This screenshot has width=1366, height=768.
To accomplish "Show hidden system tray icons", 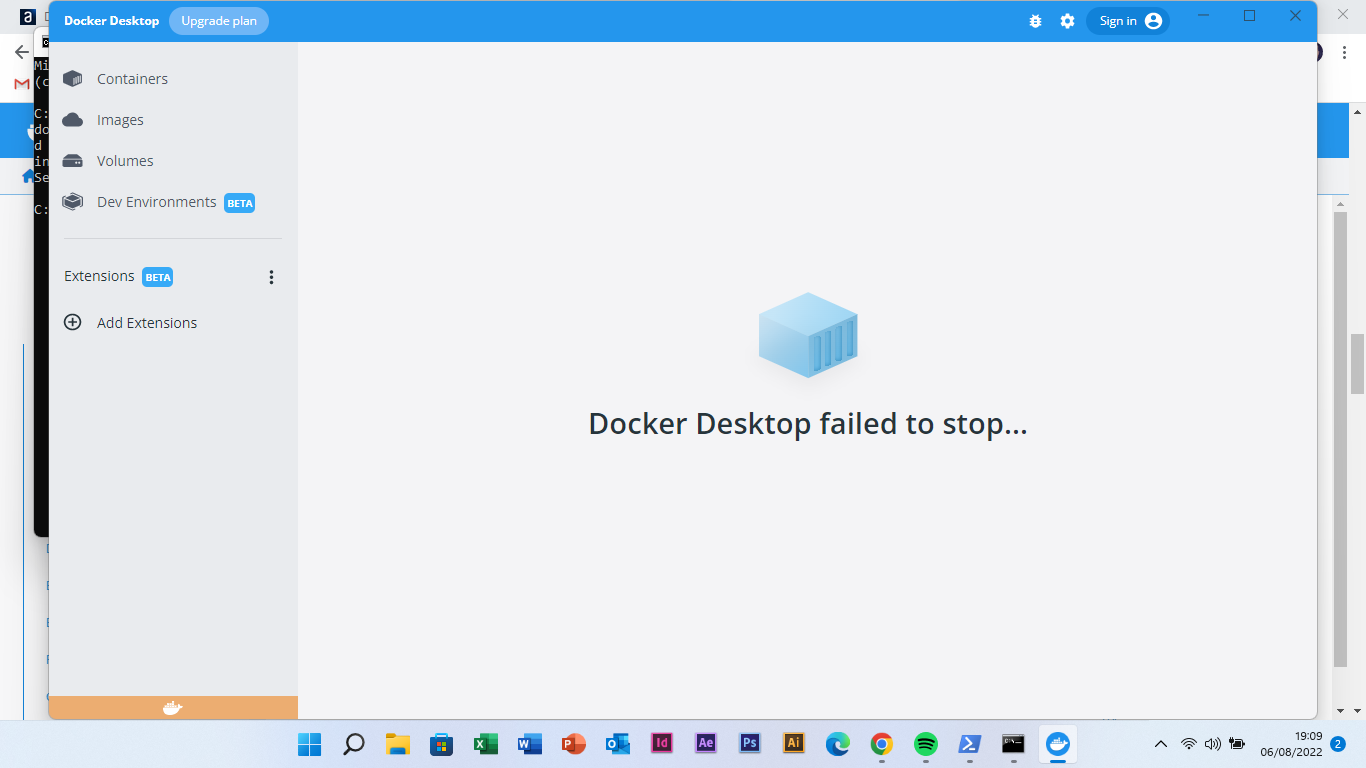I will (1161, 744).
